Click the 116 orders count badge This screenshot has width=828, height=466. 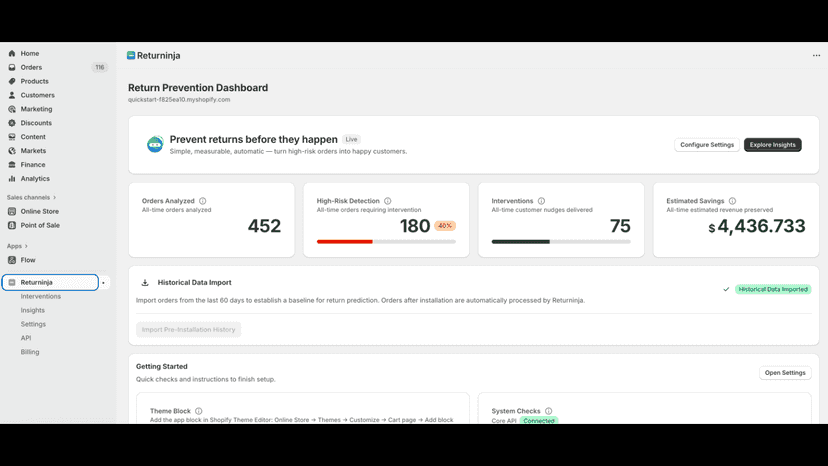pos(100,67)
